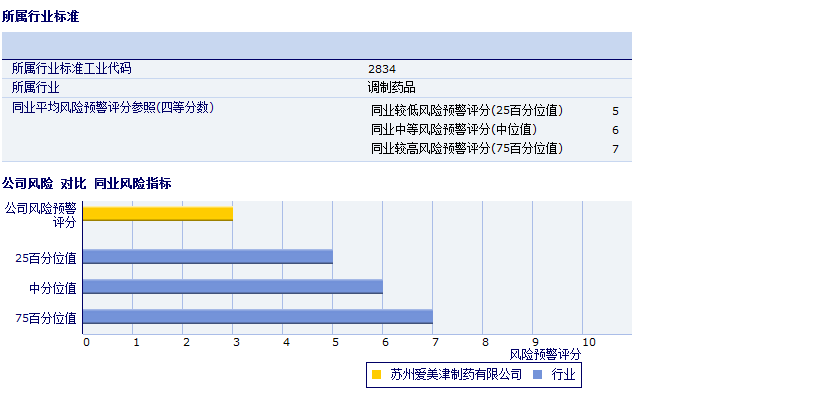Click the 所属行业标准 section heading
This screenshot has width=816, height=394.
(x=41, y=17)
